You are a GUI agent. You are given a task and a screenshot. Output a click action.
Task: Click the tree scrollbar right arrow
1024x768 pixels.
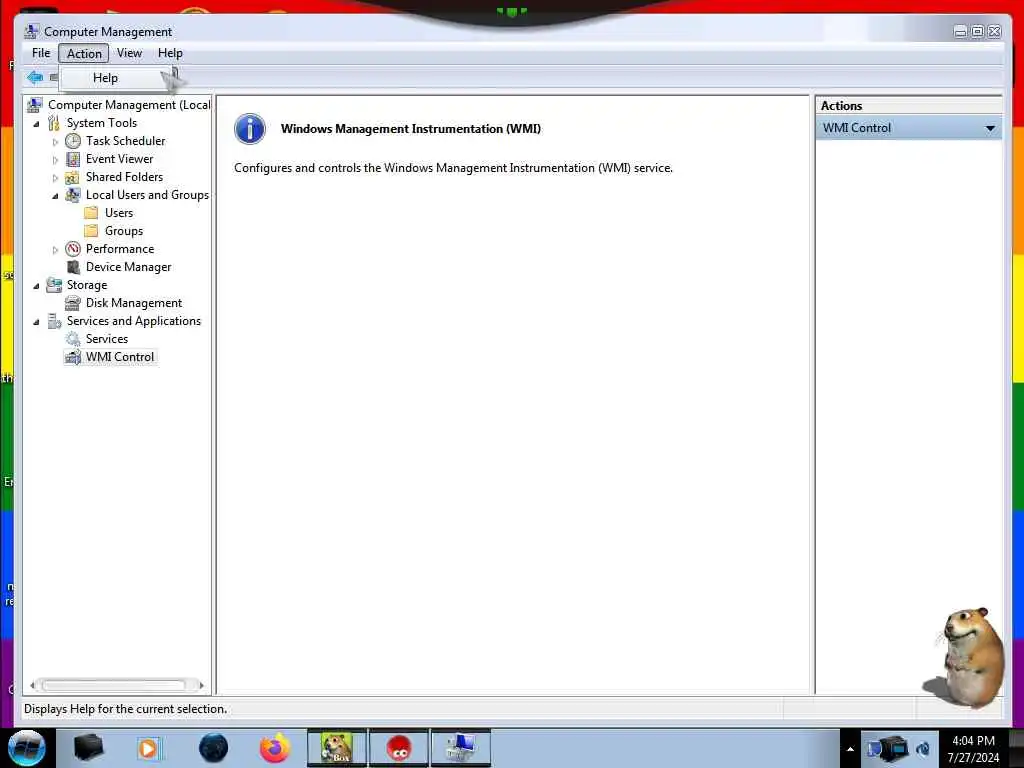click(201, 685)
